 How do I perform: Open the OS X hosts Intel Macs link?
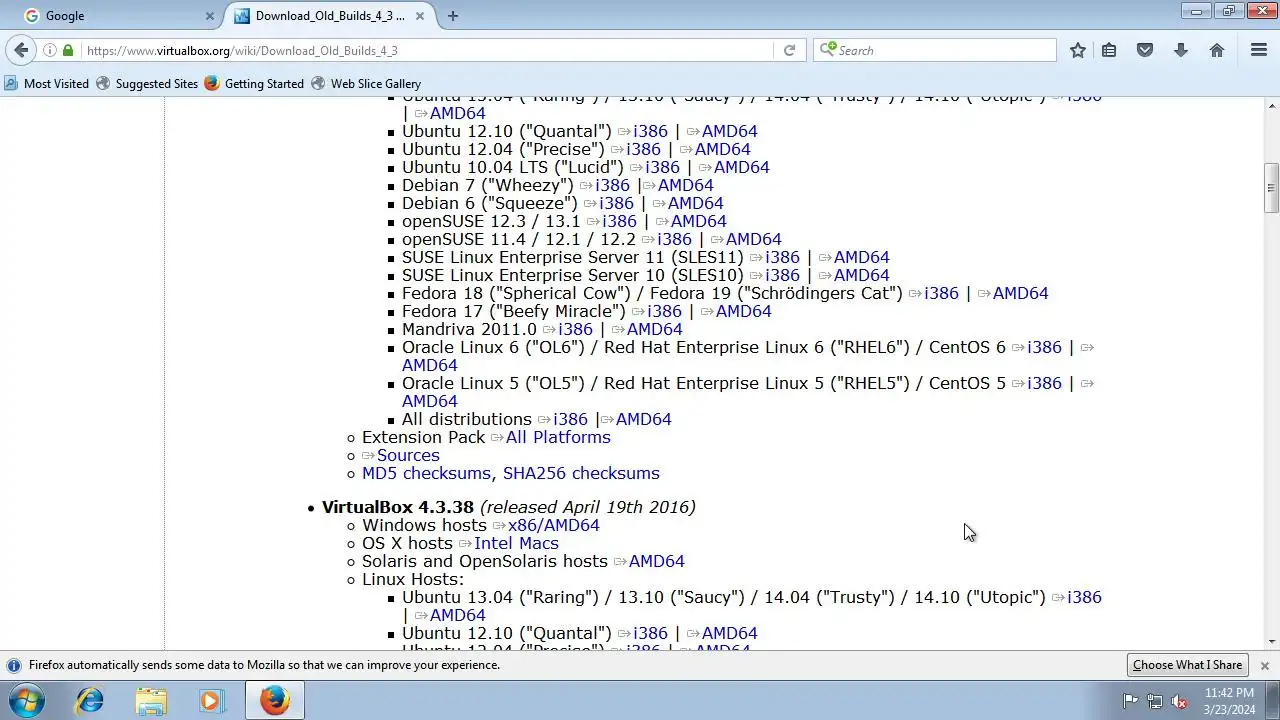tap(516, 543)
